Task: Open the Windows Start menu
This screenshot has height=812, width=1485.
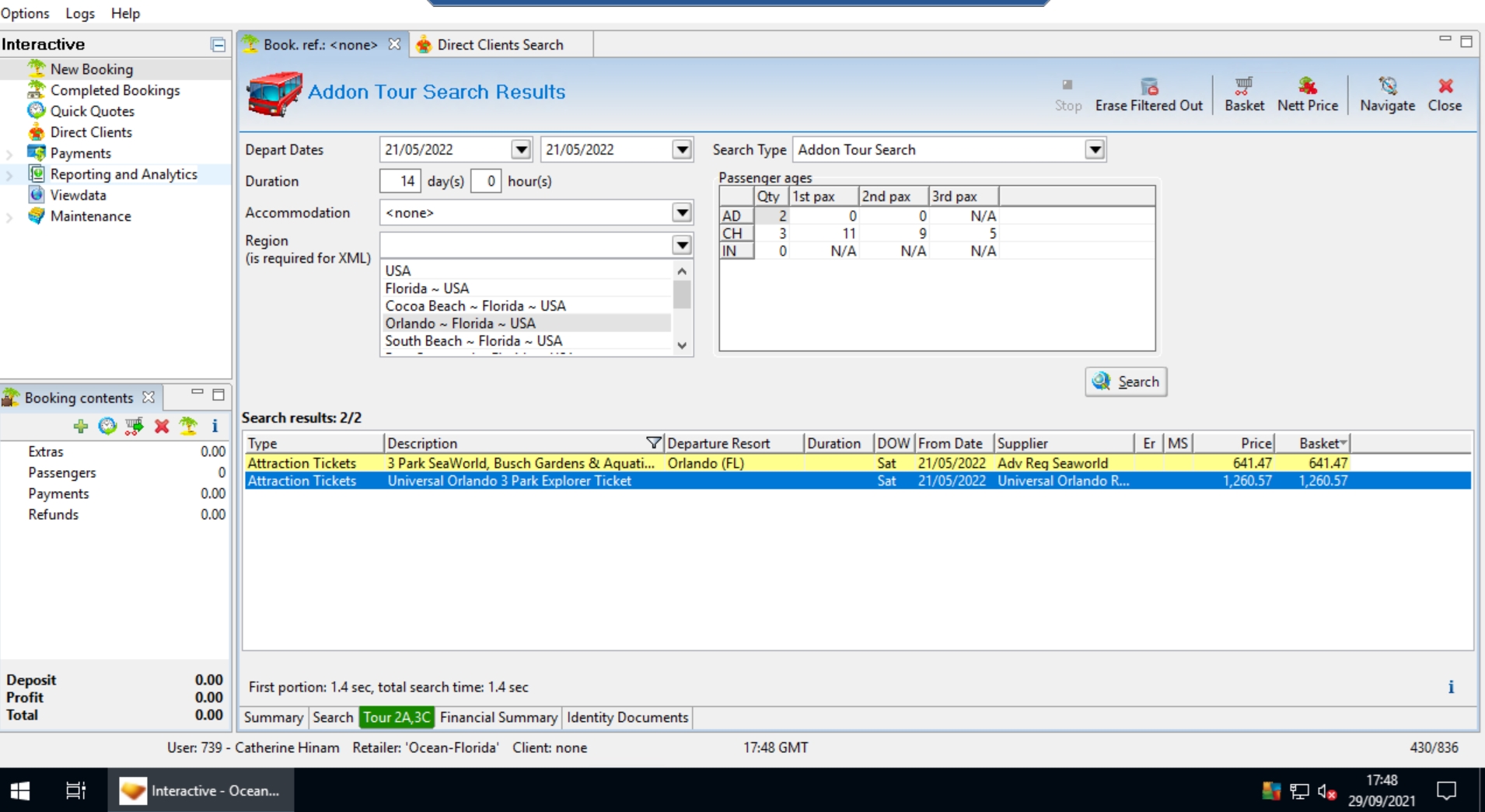Action: click(x=20, y=790)
